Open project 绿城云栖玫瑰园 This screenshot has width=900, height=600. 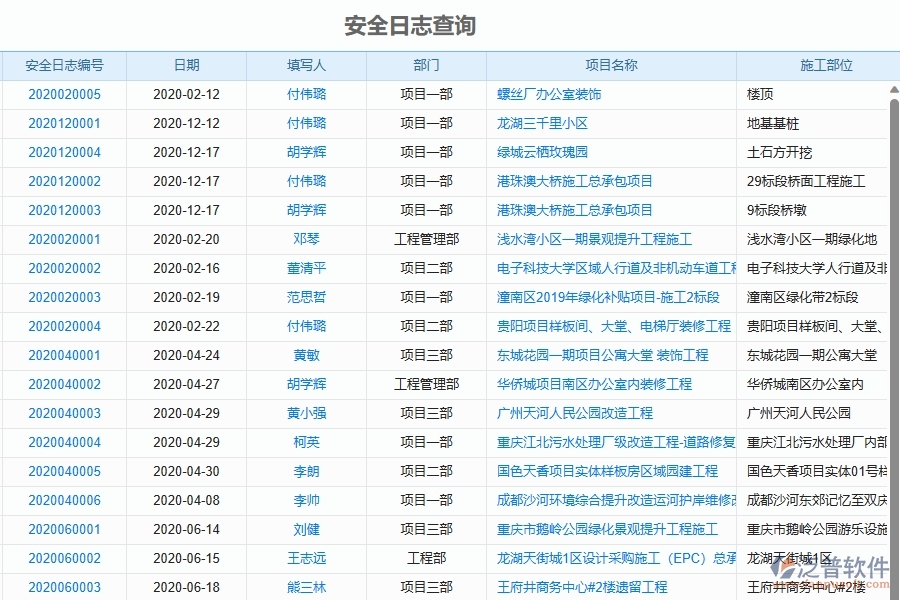click(540, 152)
